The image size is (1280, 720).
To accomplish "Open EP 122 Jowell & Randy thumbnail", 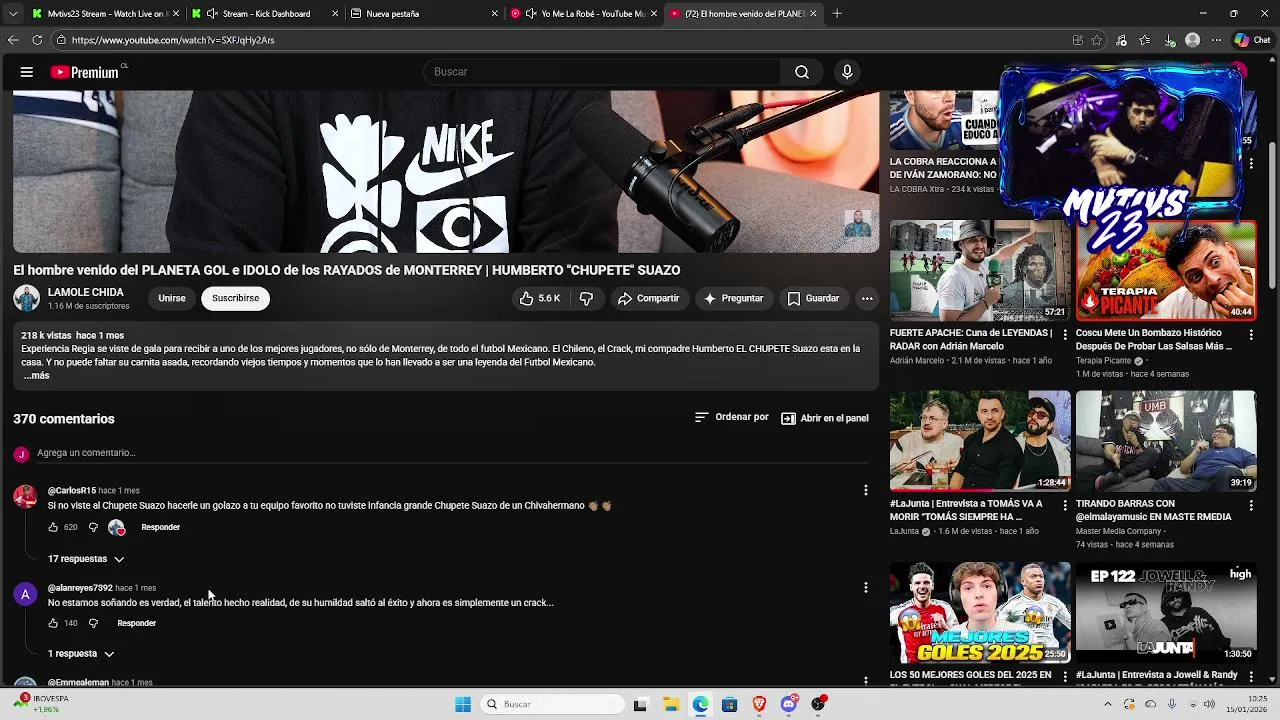I will pos(1166,612).
